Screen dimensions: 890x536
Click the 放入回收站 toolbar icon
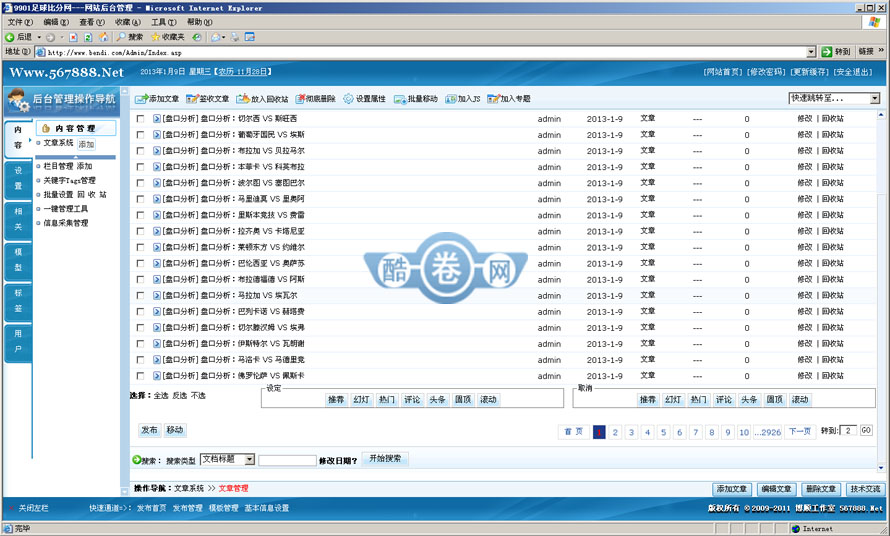tap(243, 99)
